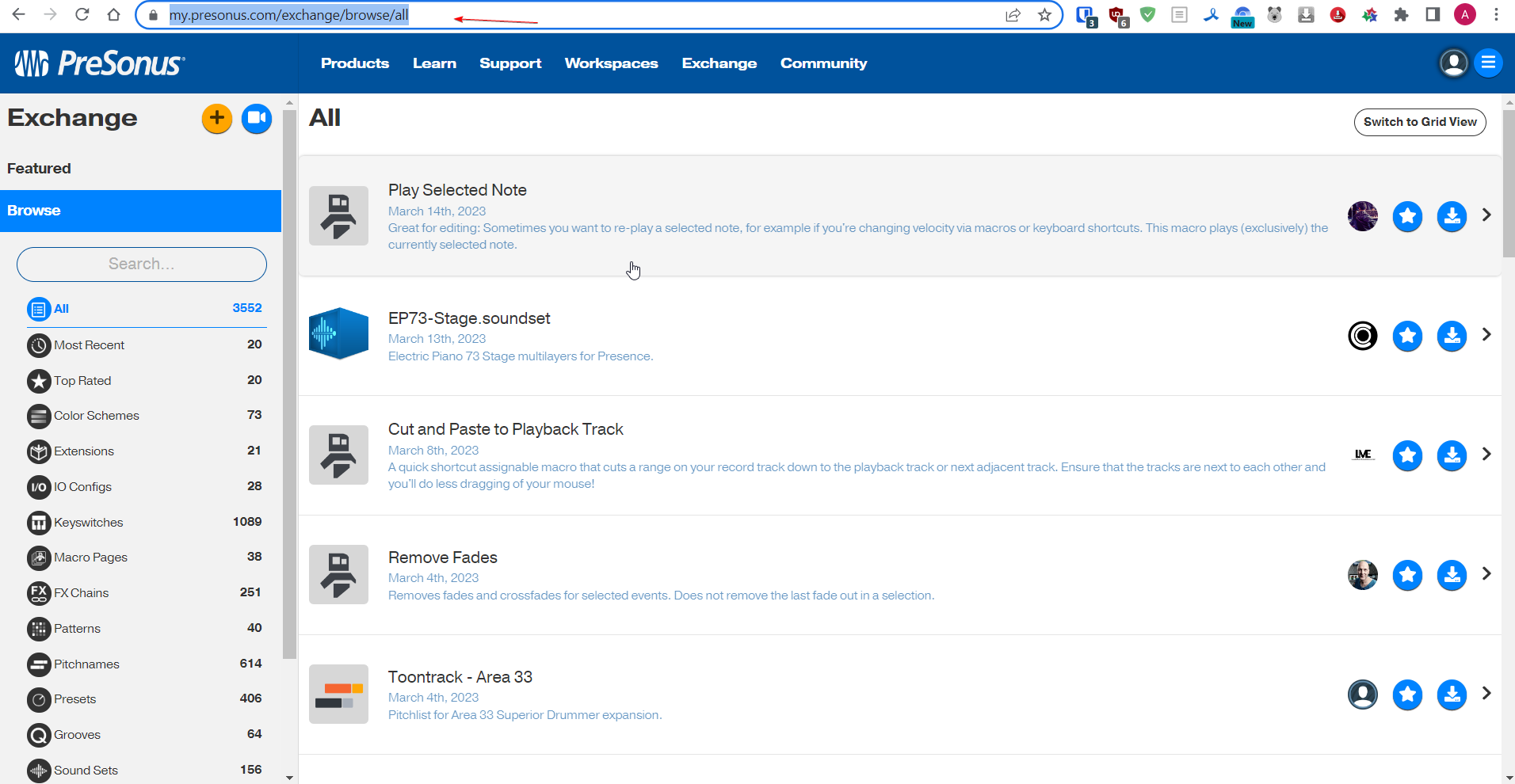Click the Exchange search field
The width and height of the screenshot is (1515, 784).
tap(142, 265)
